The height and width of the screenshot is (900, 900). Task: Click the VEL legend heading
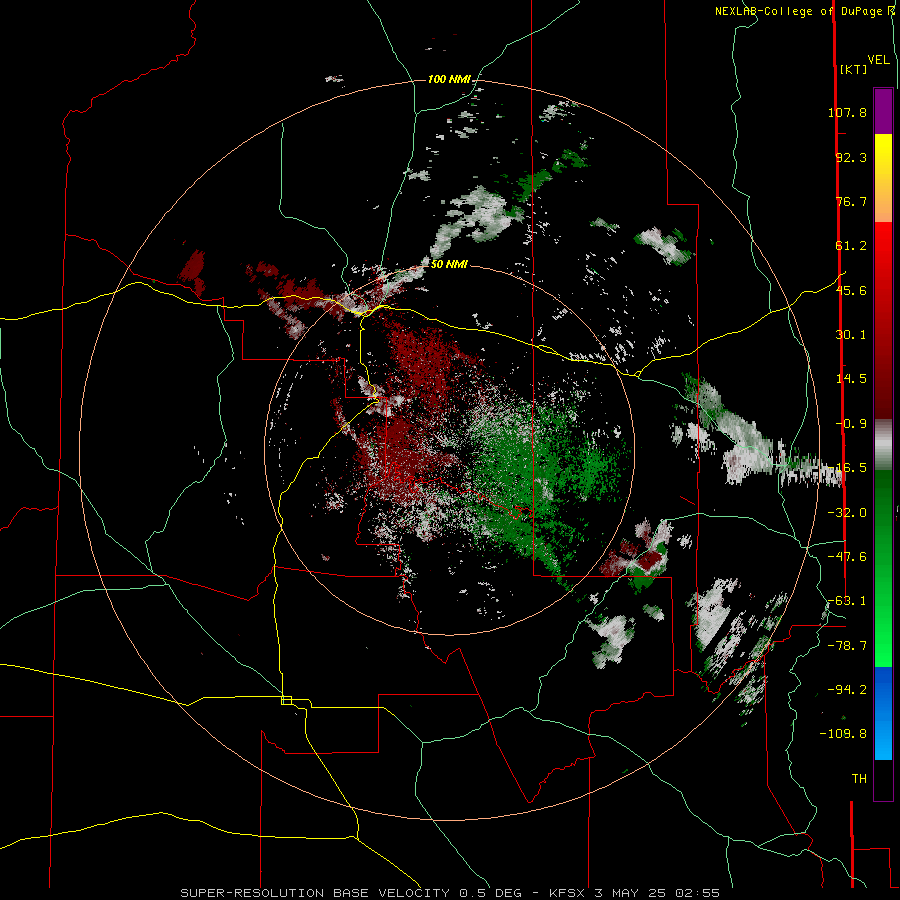[x=878, y=60]
